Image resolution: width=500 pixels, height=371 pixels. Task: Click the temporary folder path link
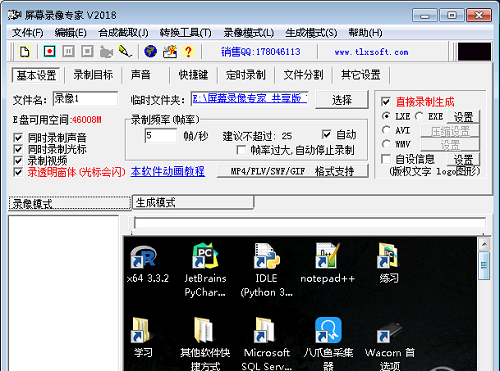point(250,98)
